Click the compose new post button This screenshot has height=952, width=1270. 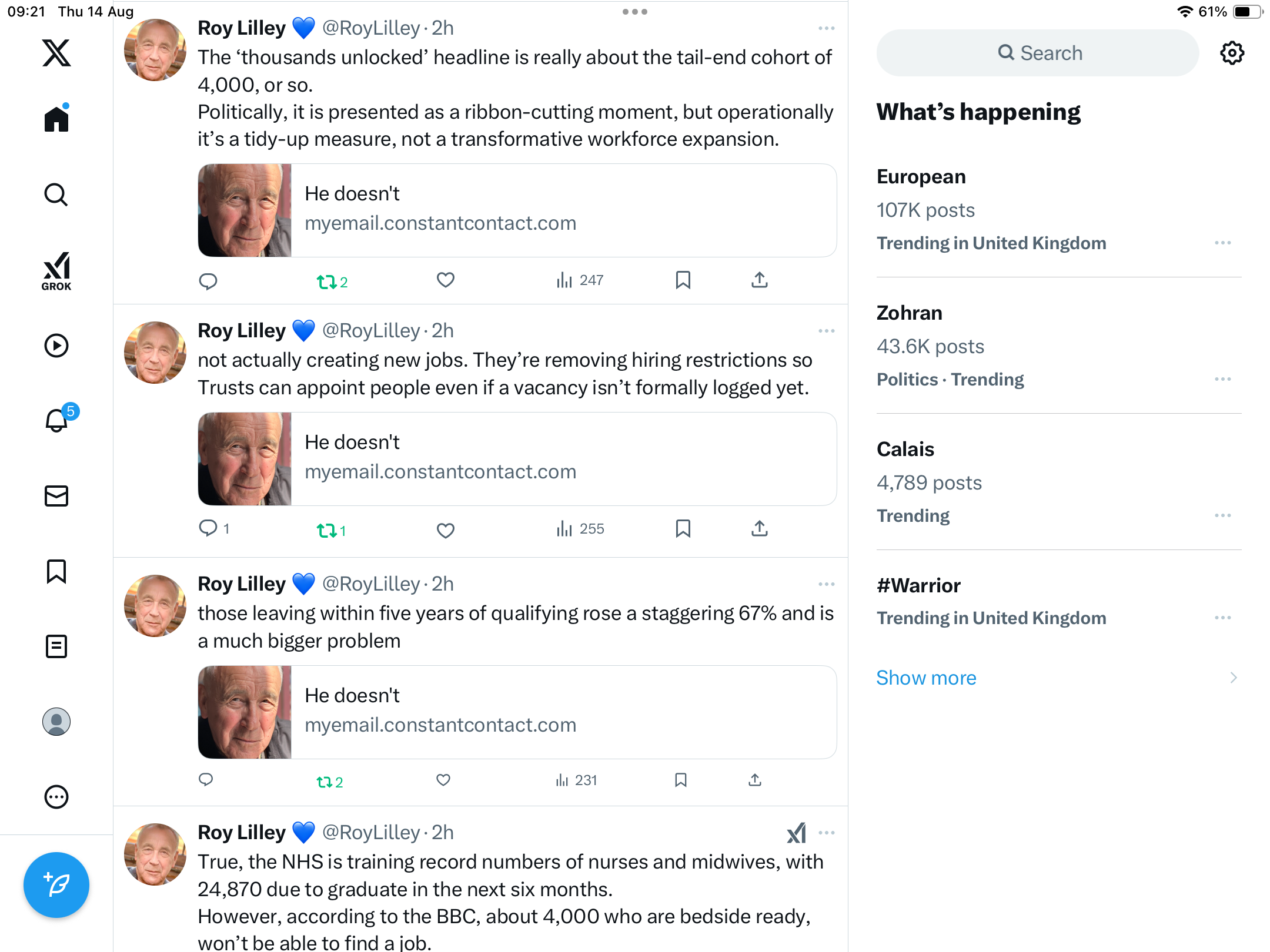(x=56, y=885)
